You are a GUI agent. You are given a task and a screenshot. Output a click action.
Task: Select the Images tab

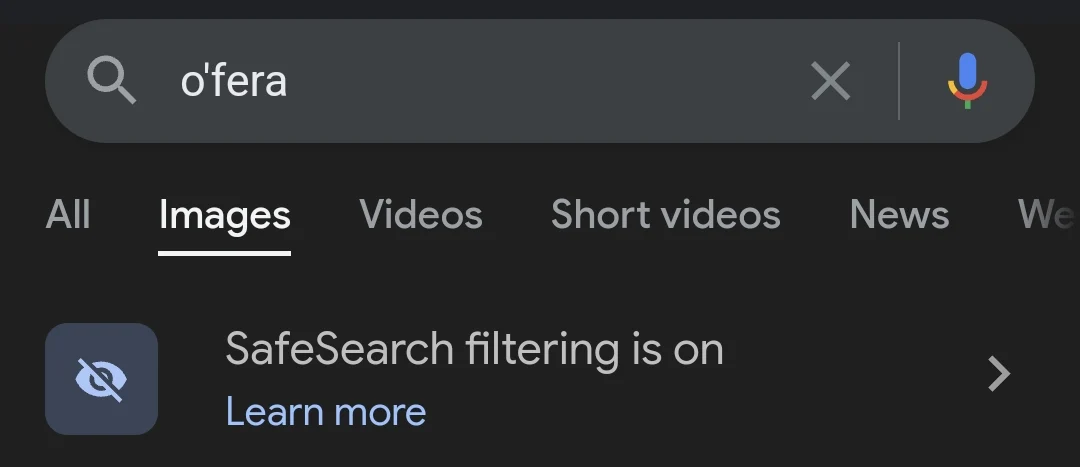[225, 215]
